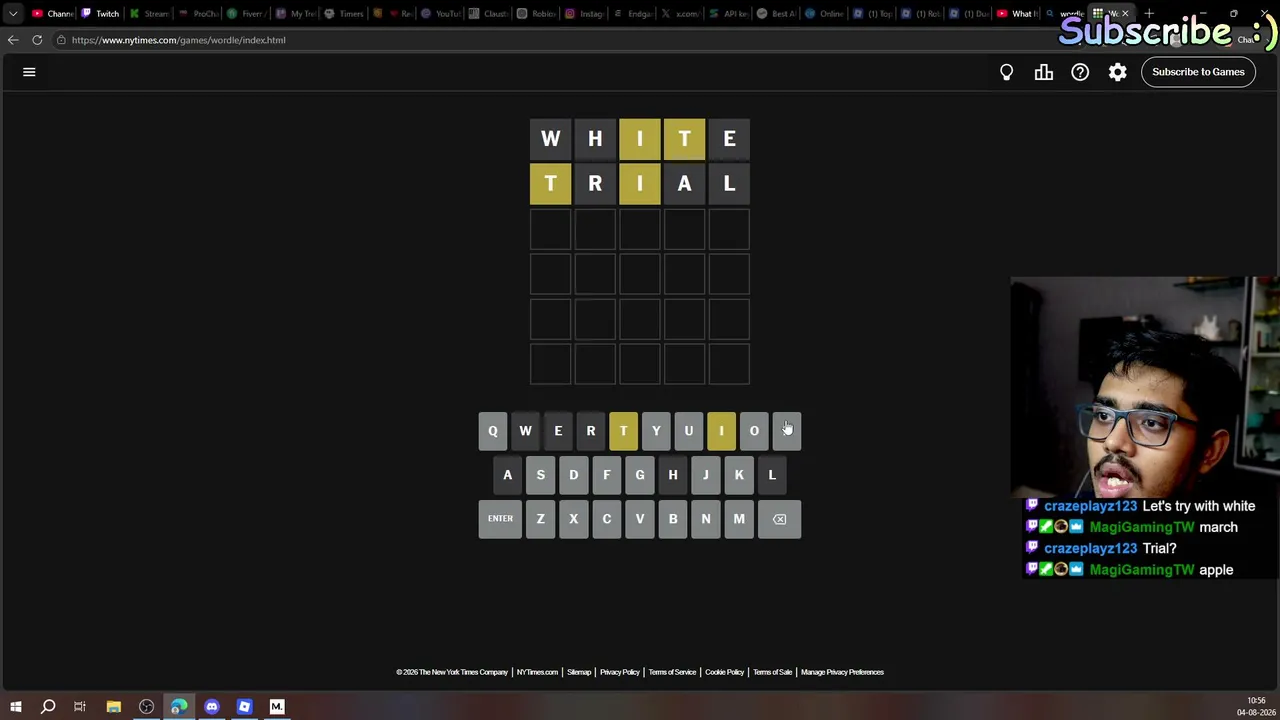Switch to the Twitch browser tab
1280x720 pixels.
[x=101, y=14]
